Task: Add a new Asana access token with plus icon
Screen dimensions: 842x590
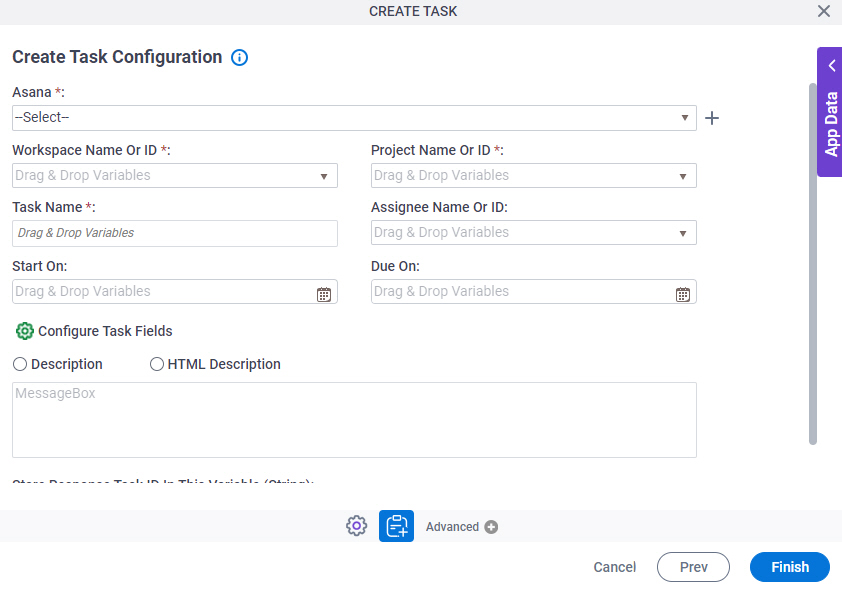Action: 712,118
